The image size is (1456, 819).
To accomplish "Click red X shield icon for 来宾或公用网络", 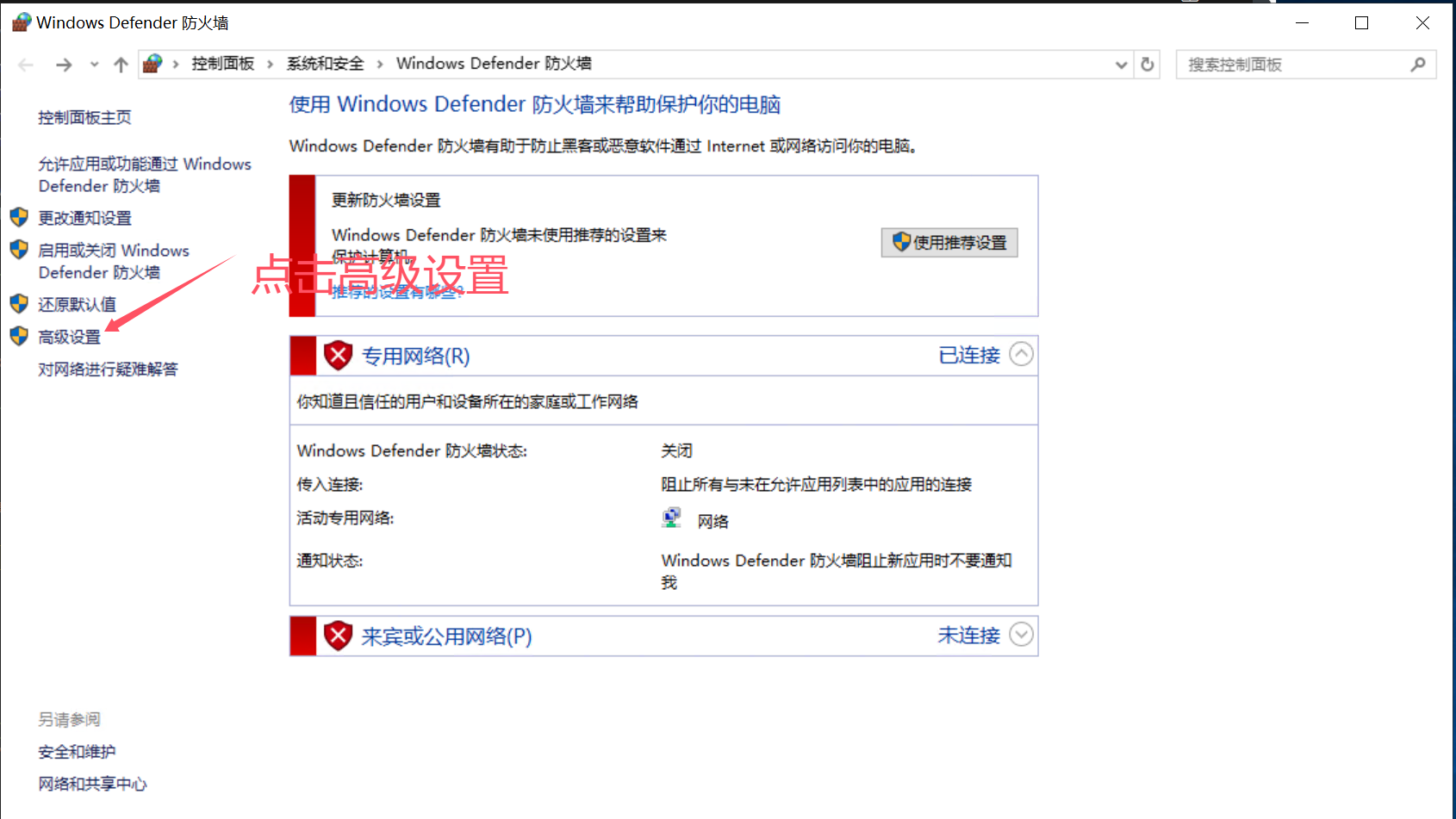I will click(338, 636).
